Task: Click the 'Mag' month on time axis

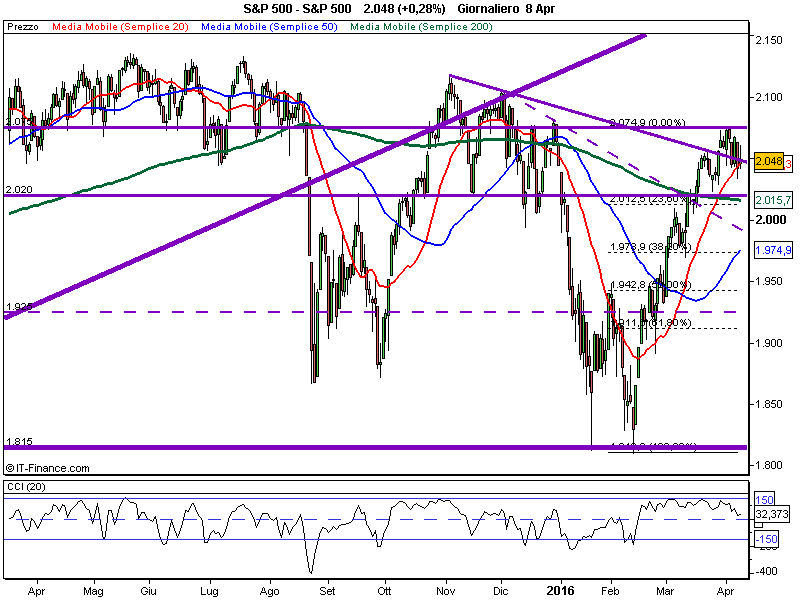Action: pyautogui.click(x=93, y=591)
